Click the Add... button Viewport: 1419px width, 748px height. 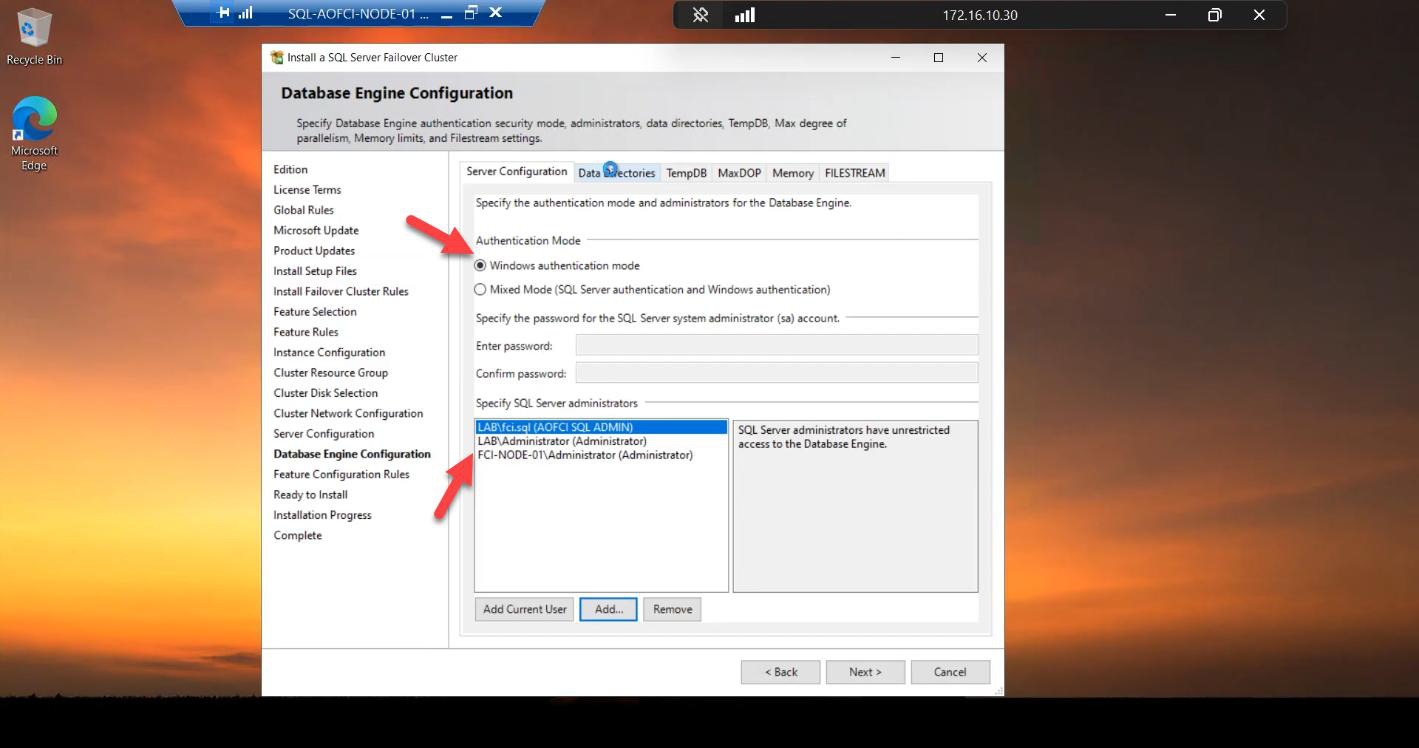(x=608, y=609)
